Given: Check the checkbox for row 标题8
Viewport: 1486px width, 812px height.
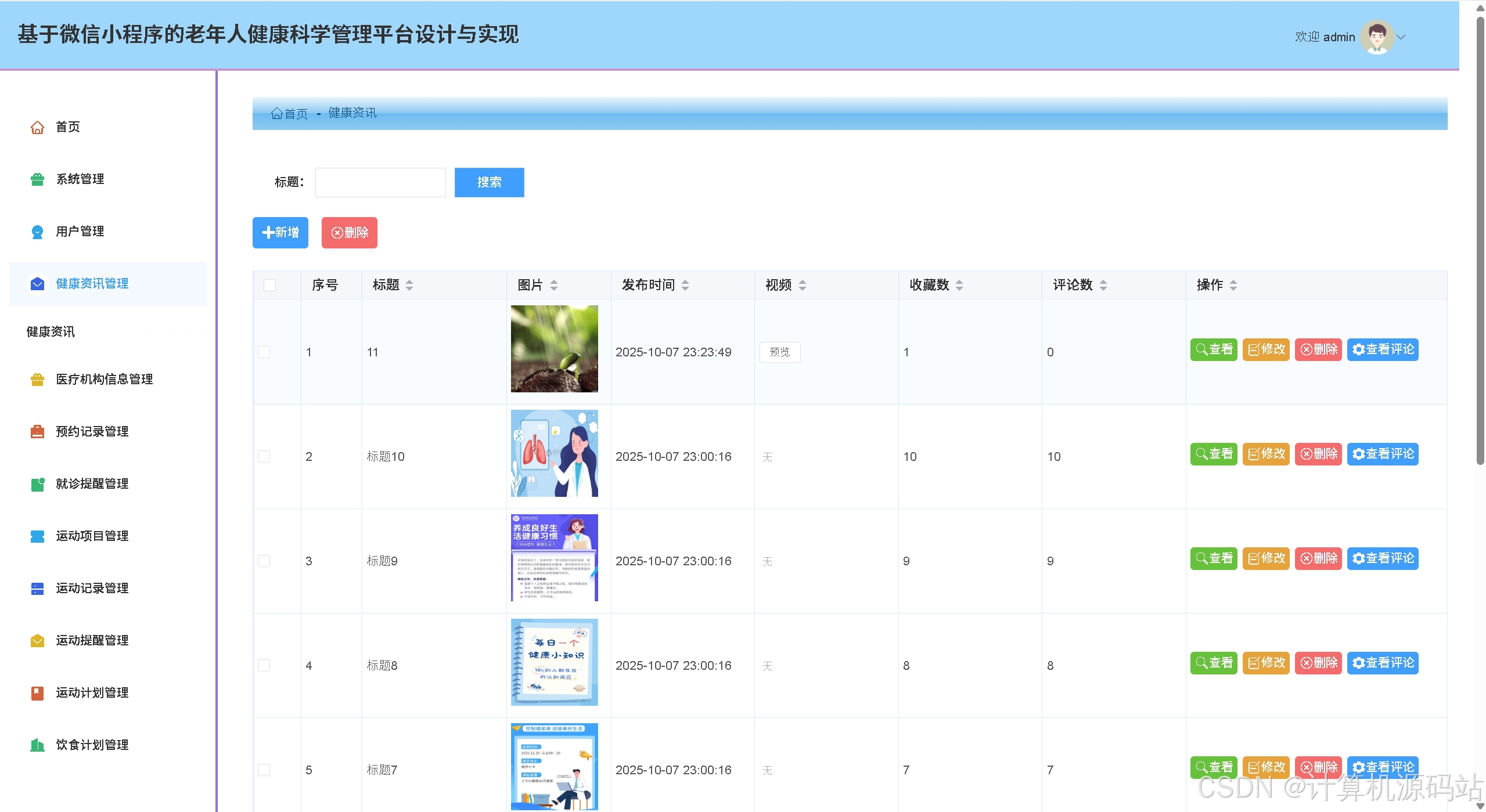Looking at the screenshot, I should [264, 666].
